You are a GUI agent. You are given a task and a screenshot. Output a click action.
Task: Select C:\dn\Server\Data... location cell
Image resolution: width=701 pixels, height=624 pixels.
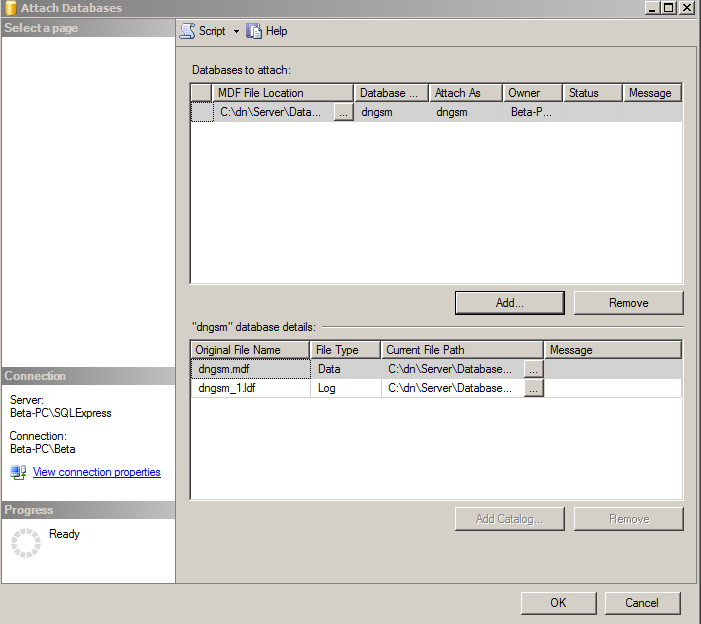[274, 112]
